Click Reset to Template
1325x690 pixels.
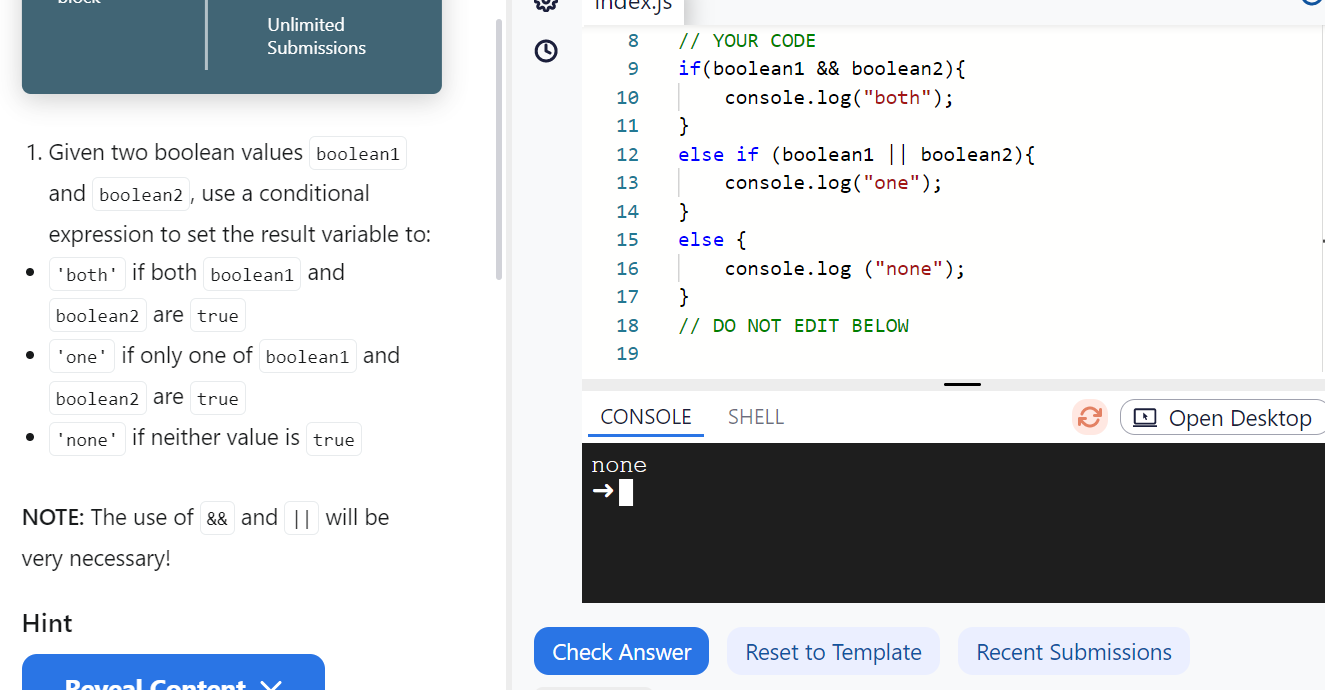pos(833,651)
